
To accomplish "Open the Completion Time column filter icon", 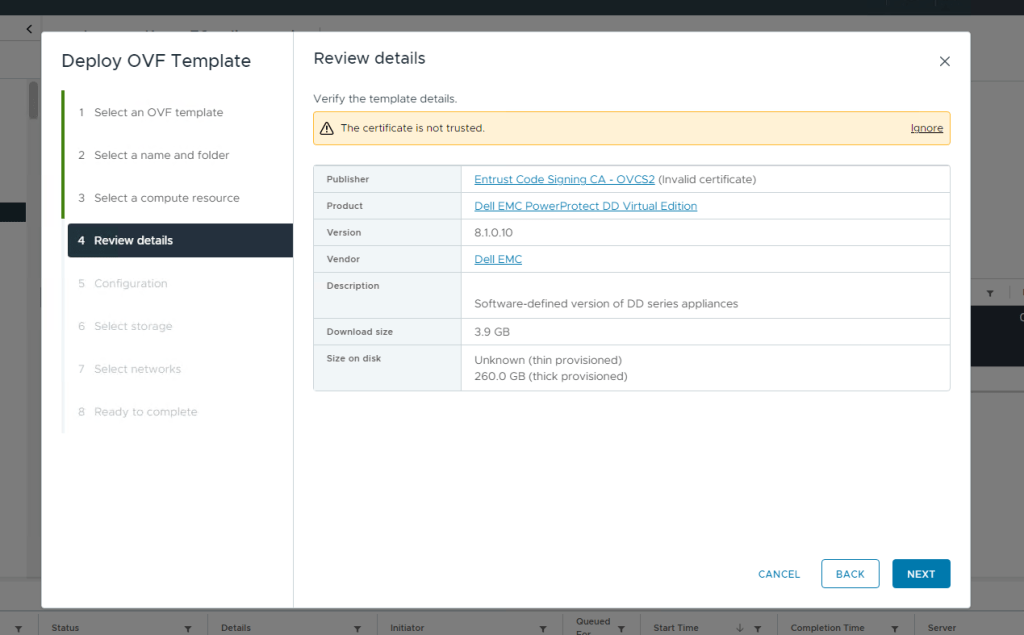I will tap(898, 628).
